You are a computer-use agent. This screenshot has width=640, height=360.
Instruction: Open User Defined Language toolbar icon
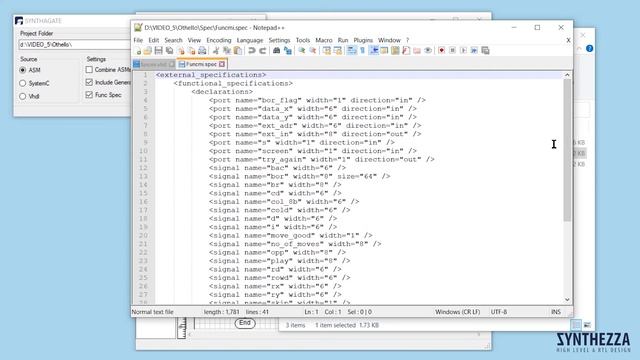384,51
